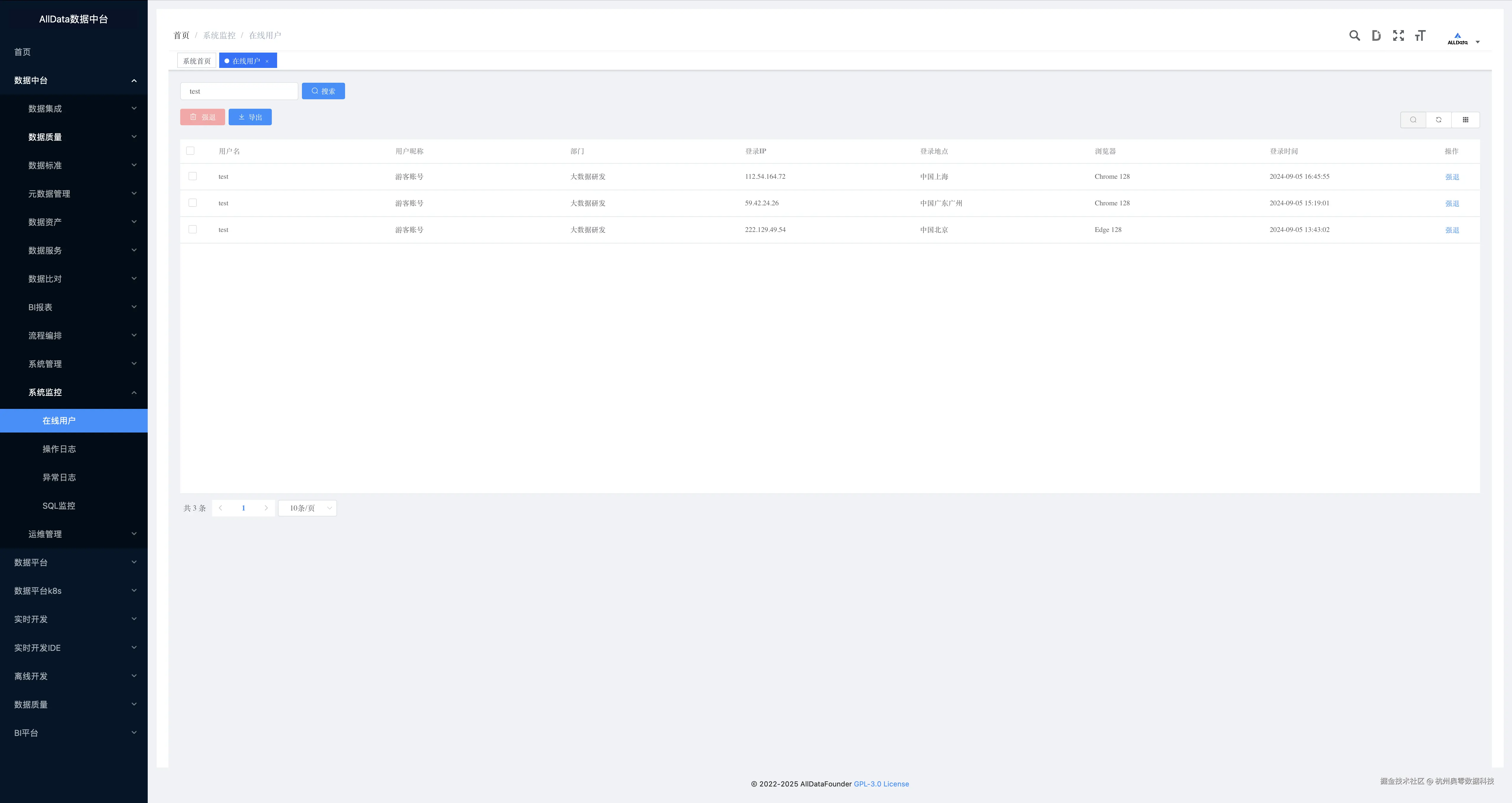Open the 10条/页 page size dropdown
Image resolution: width=1512 pixels, height=803 pixels.
click(308, 508)
